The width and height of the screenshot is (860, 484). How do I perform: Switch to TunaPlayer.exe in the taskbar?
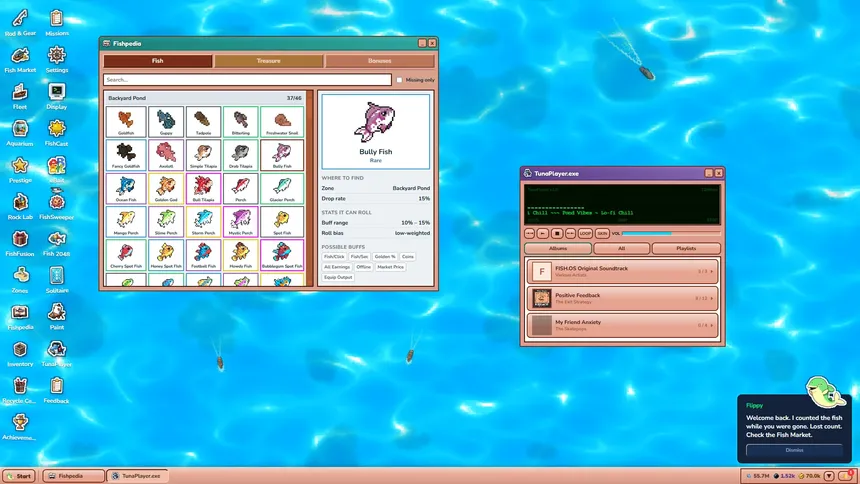tap(138, 476)
